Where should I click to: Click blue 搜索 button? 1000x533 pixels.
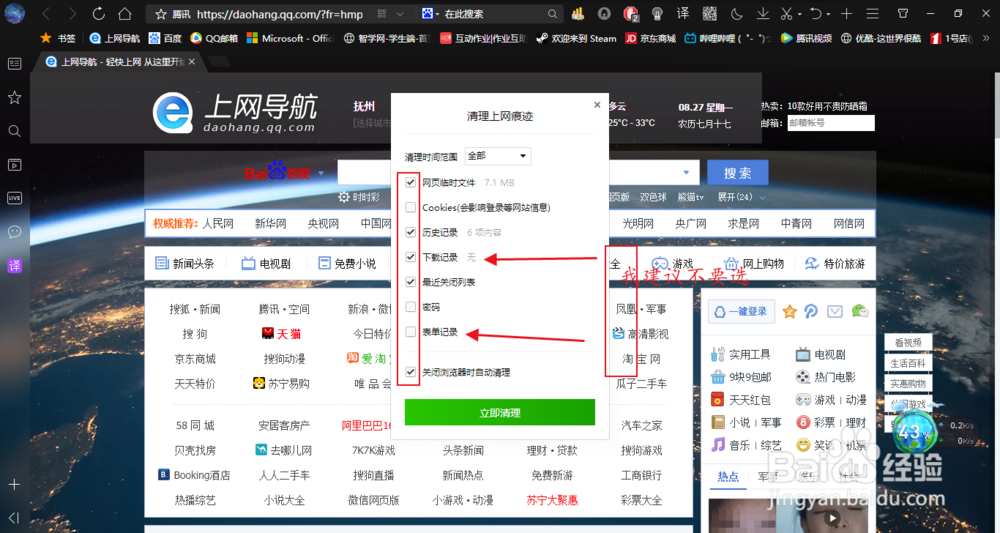tap(737, 173)
